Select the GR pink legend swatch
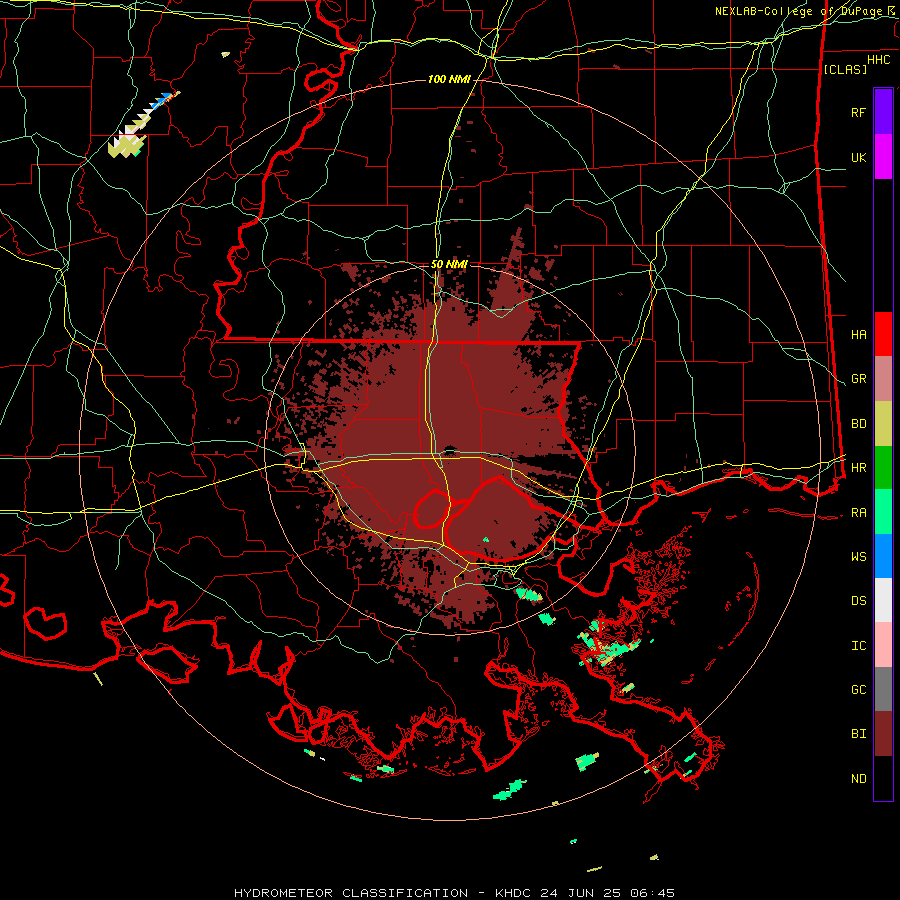The image size is (900, 900). [x=883, y=379]
